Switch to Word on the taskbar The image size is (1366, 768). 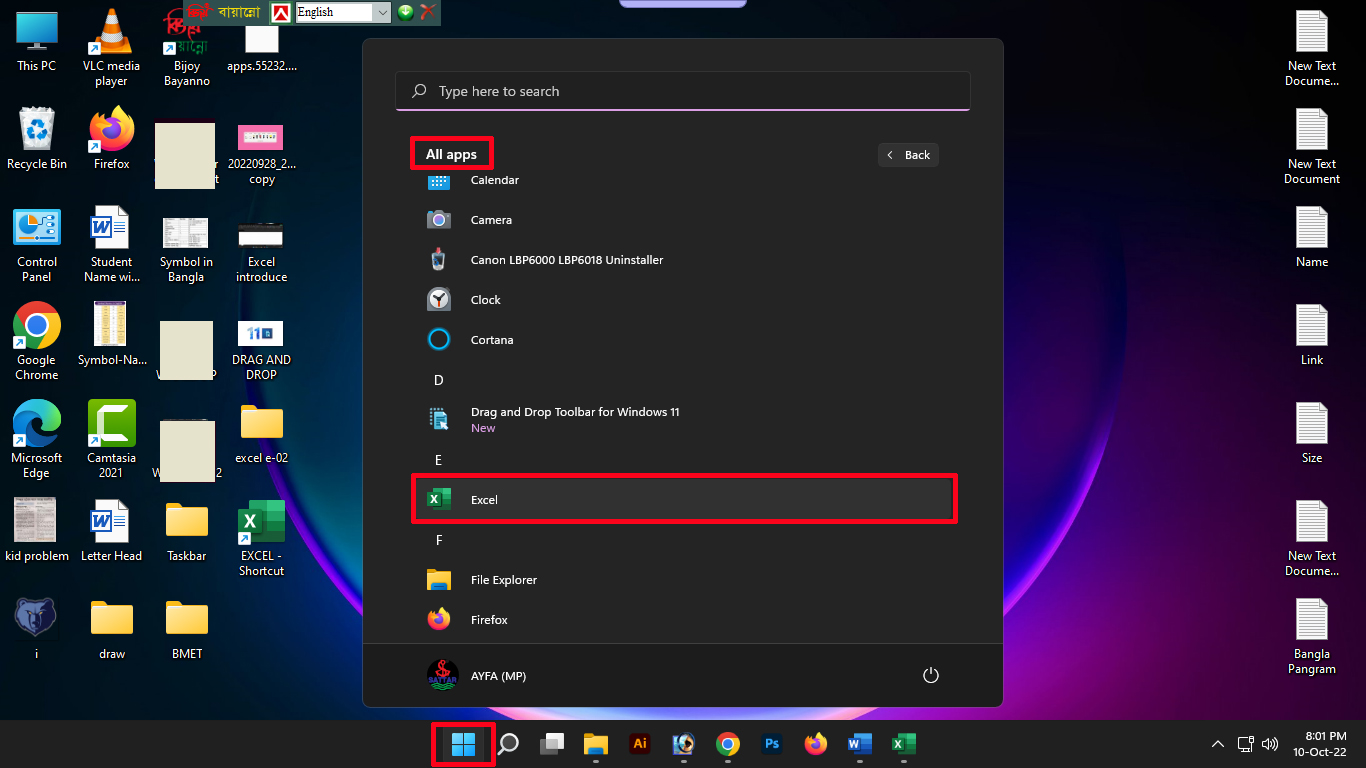click(x=860, y=744)
